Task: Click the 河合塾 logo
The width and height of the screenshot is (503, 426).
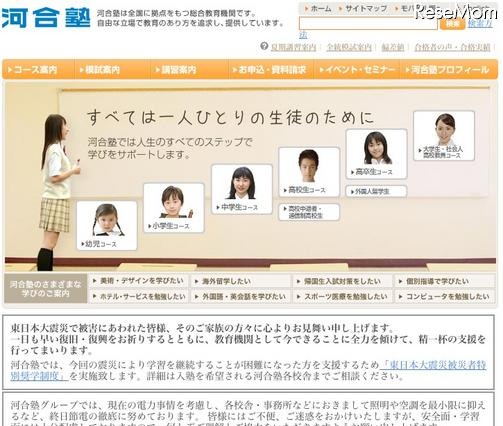Action: (x=46, y=18)
